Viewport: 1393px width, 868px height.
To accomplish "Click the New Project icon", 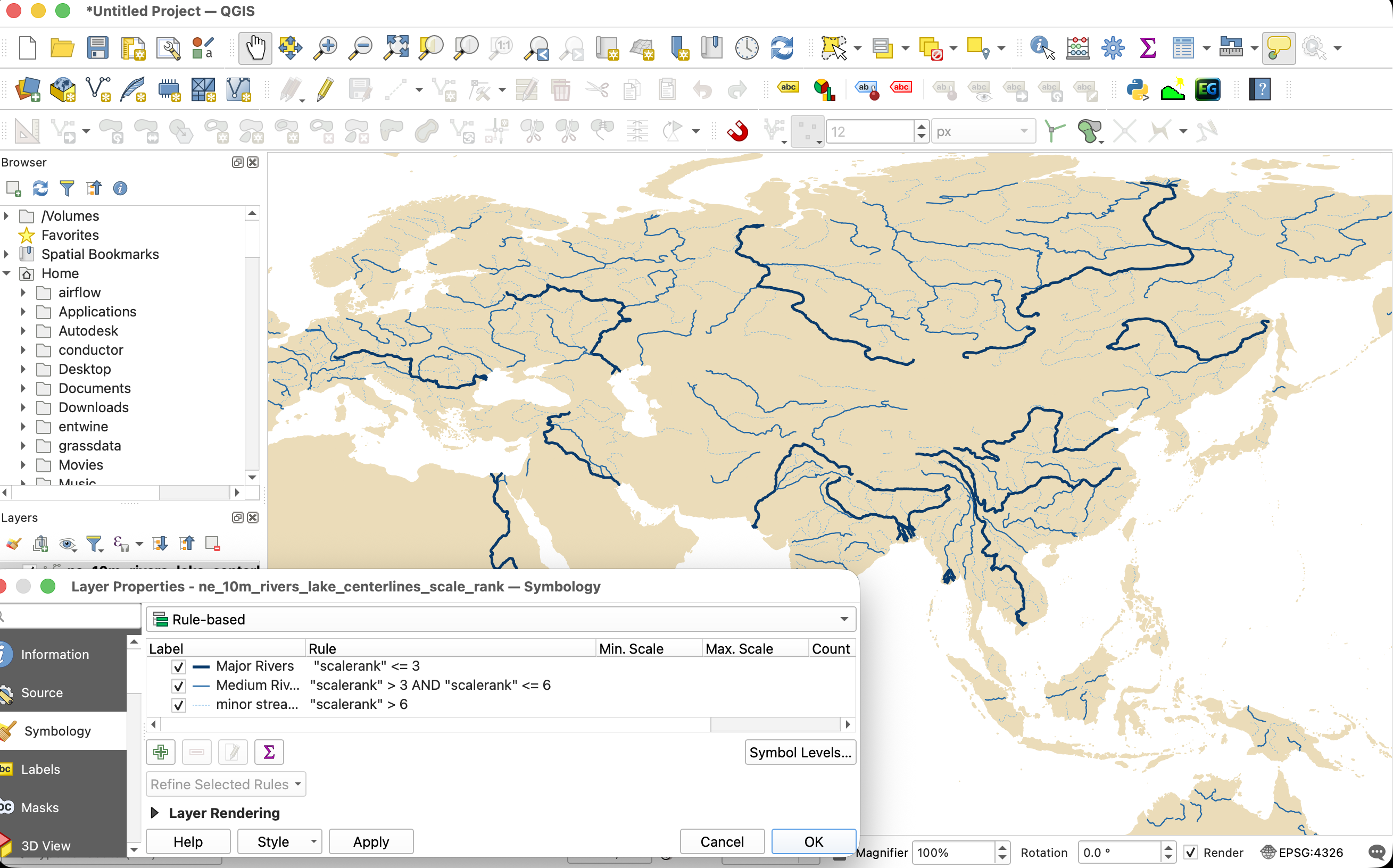I will click(28, 48).
